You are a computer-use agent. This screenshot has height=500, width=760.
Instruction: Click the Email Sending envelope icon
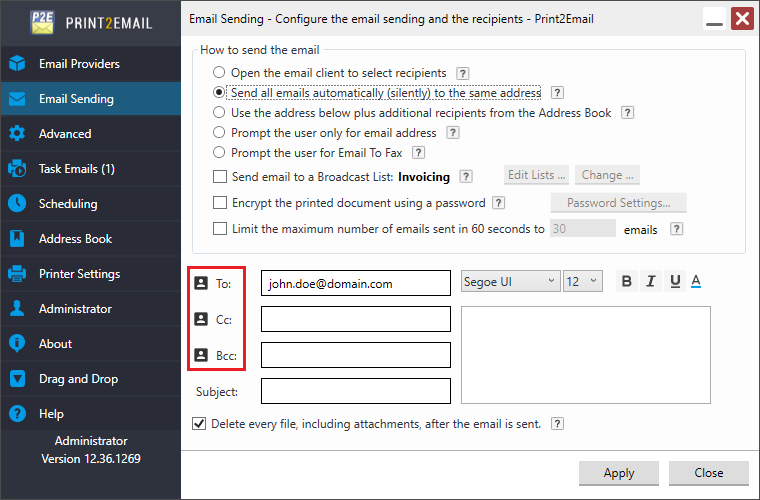point(17,99)
